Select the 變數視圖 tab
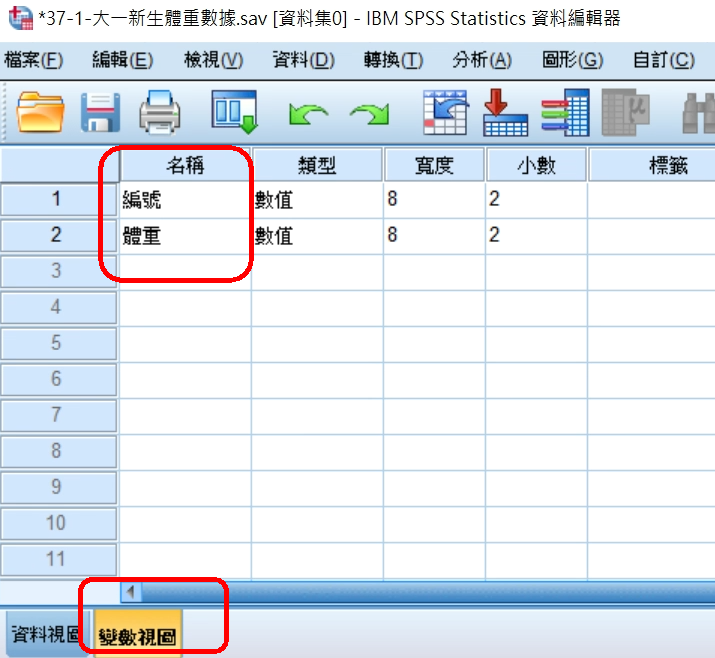Screen dimensions: 715x658 point(138,635)
